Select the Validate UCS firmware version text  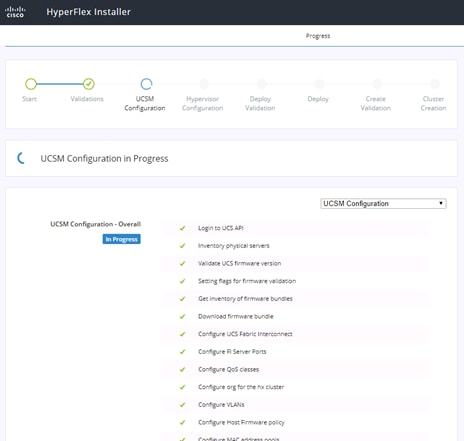[x=240, y=264]
